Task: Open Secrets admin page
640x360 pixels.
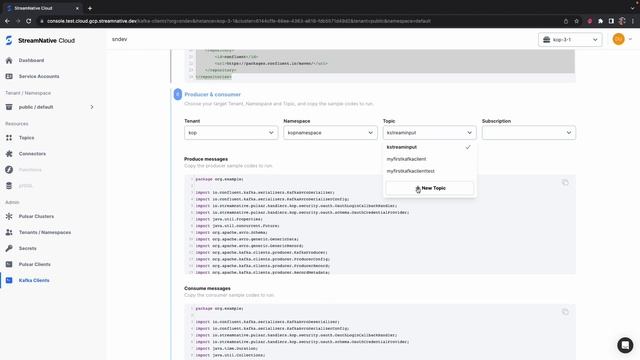Action: coord(28,248)
